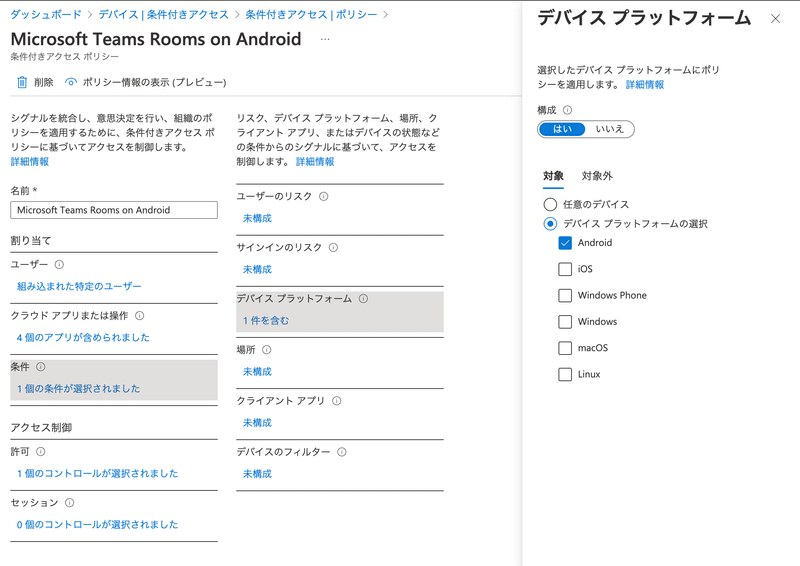Viewport: 800px width, 566px height.
Task: Open デバイスのフィルター 未構成 setting
Action: (x=257, y=474)
